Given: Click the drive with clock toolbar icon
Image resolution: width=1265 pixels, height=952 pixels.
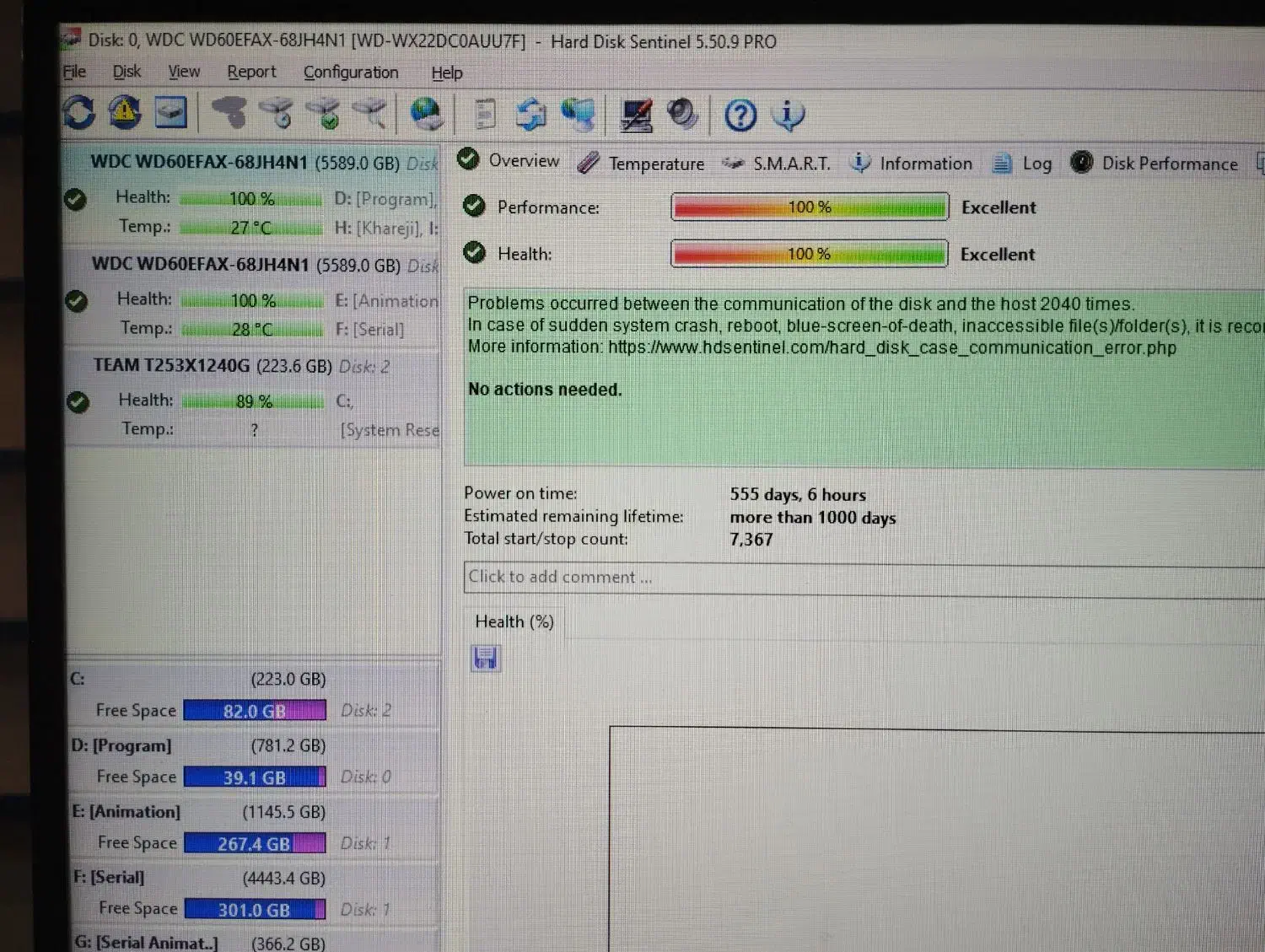Looking at the screenshot, I should pos(276,112).
